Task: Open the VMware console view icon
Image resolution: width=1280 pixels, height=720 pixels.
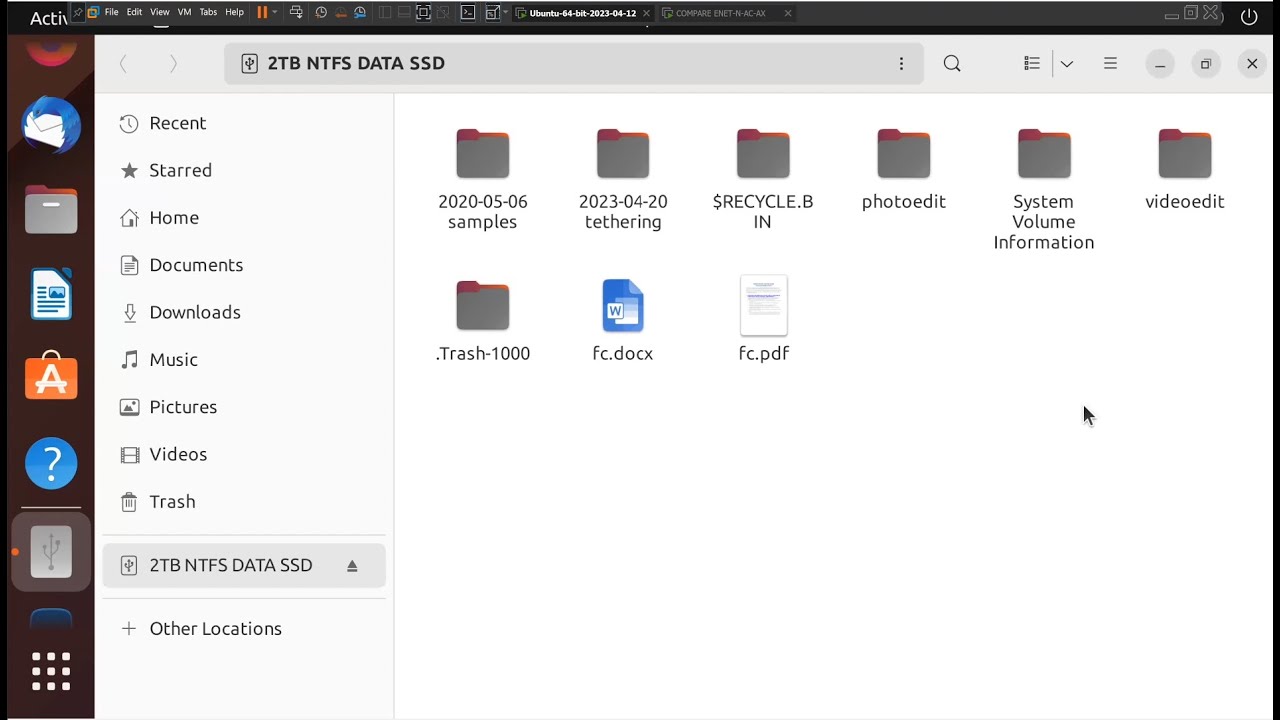Action: 467,12
